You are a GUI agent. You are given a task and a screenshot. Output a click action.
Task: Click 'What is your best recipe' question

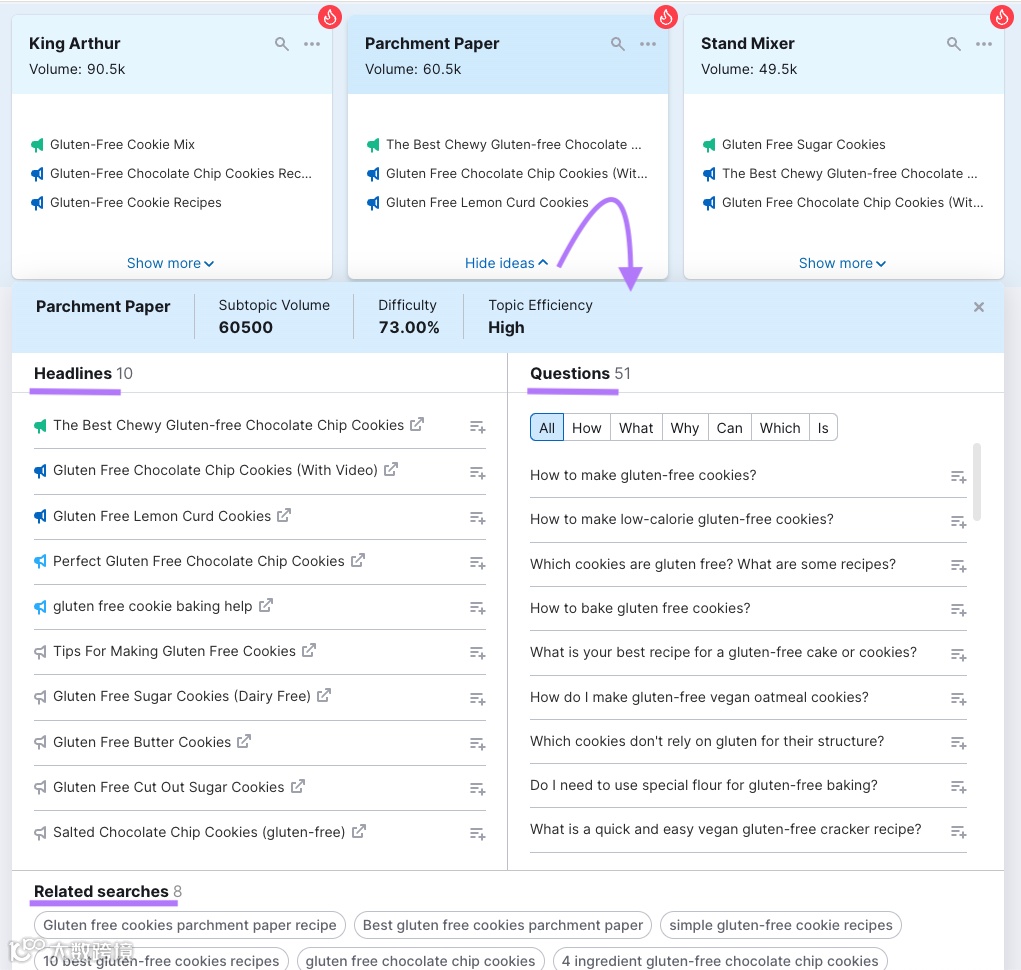pyautogui.click(x=723, y=652)
